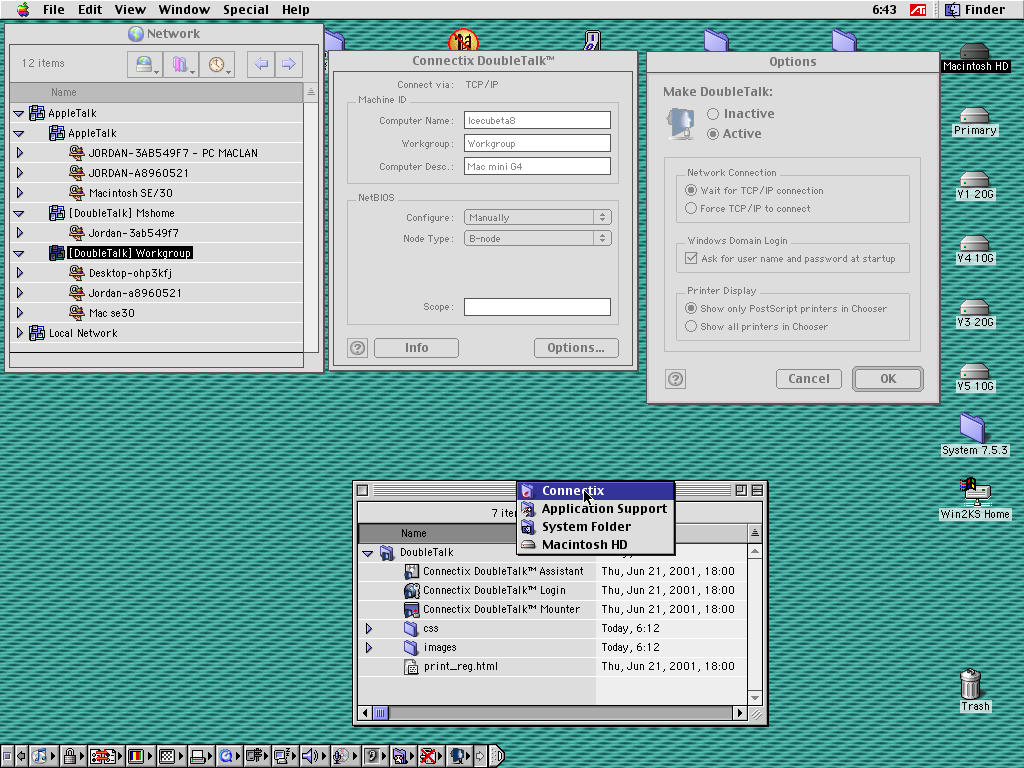Select the print_reg.html file name
Screen dimensions: 1024x768
pos(460,667)
